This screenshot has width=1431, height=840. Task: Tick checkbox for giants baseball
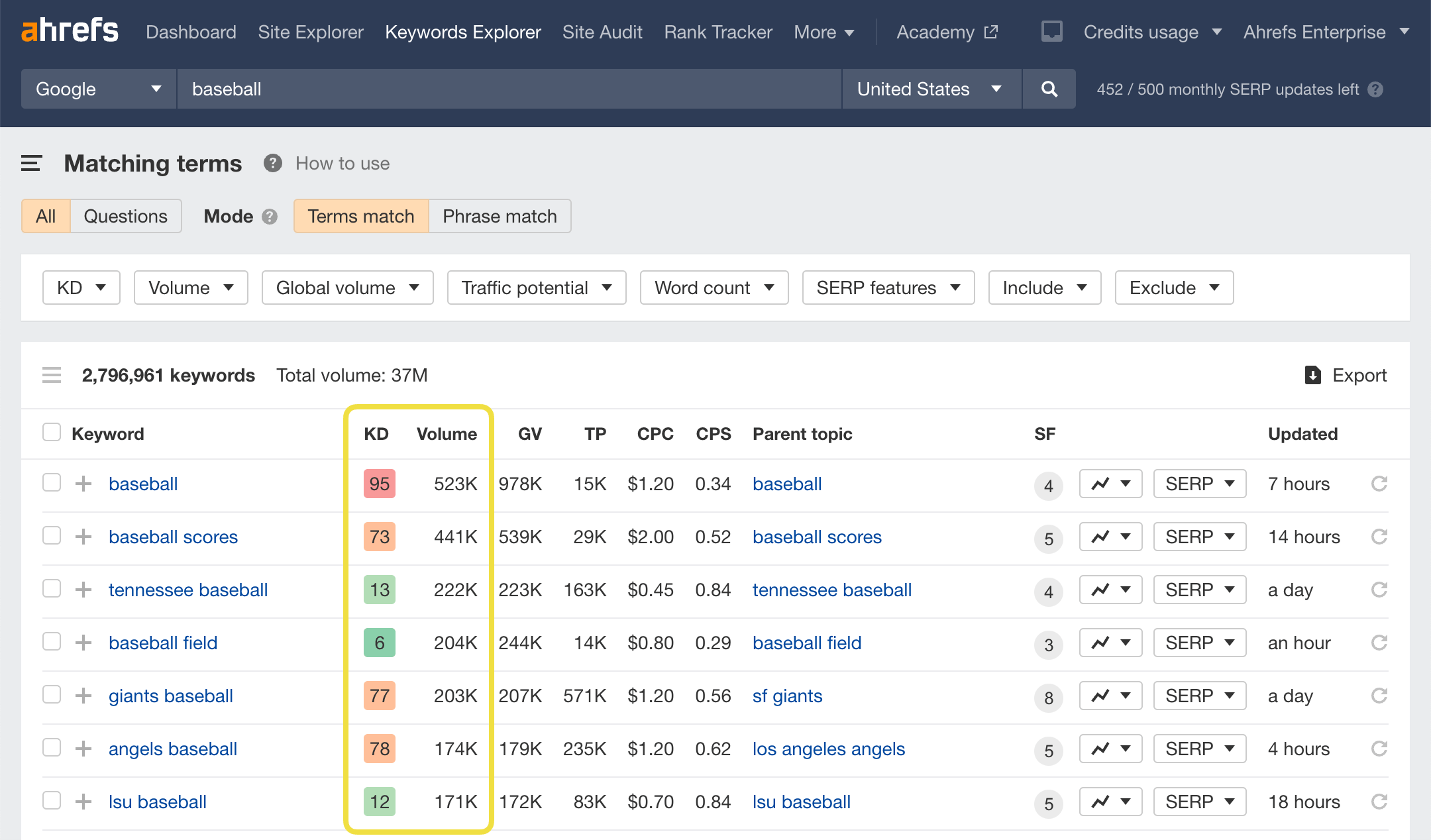point(52,694)
